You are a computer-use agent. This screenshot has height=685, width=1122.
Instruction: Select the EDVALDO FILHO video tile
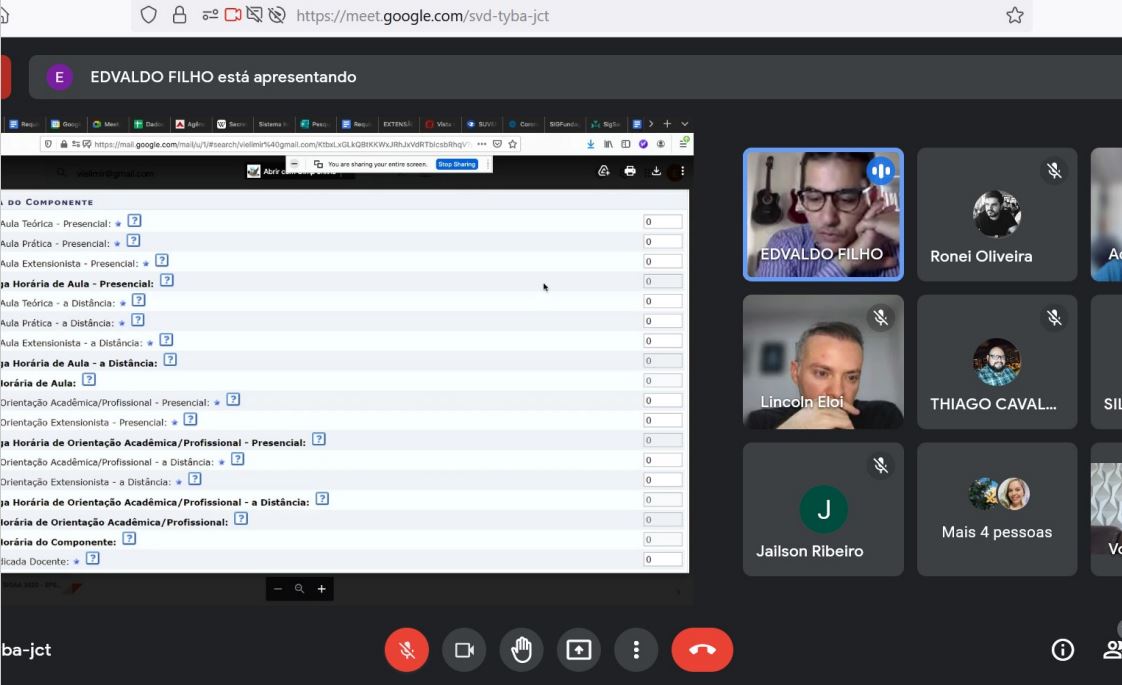click(x=823, y=214)
